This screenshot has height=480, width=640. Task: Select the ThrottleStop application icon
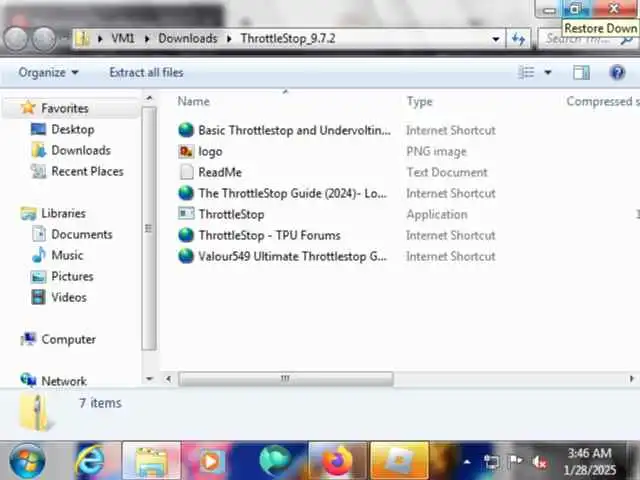[186, 214]
